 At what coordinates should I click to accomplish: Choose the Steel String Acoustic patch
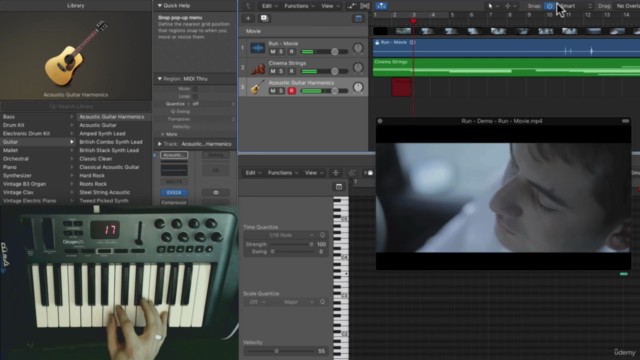click(104, 192)
